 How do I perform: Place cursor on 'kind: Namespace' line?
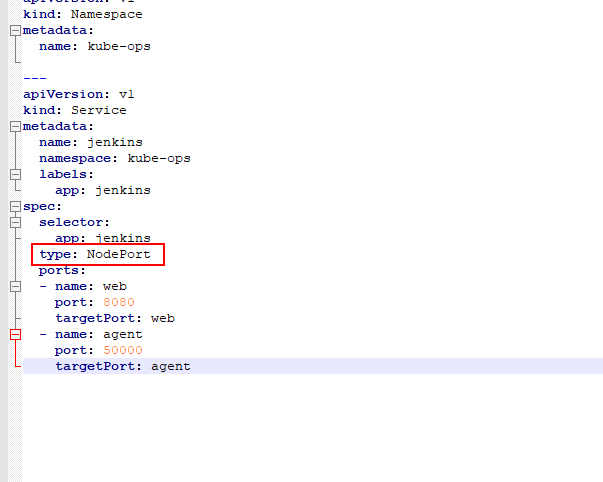click(x=83, y=14)
